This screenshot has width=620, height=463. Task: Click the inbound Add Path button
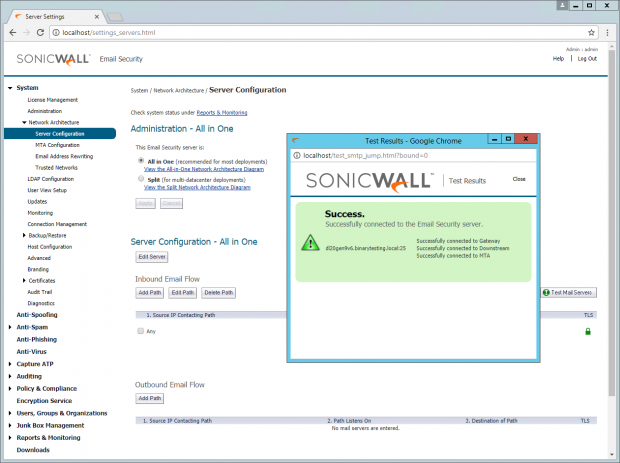(x=149, y=293)
